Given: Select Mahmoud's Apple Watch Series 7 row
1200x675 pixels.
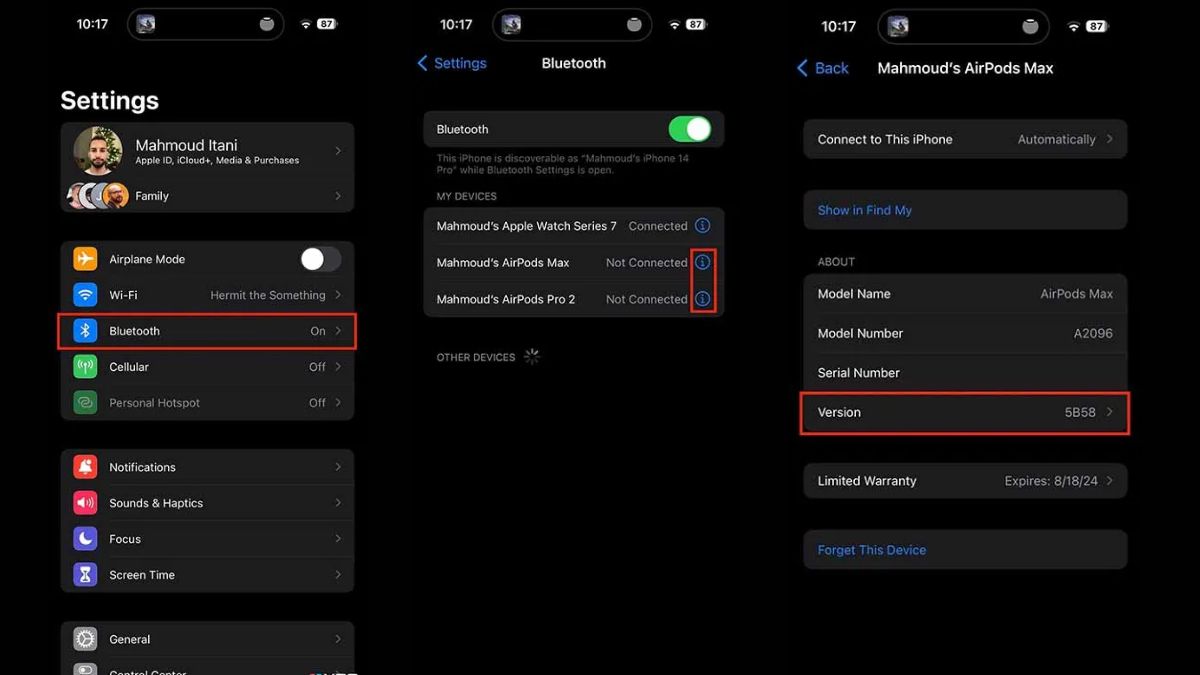Looking at the screenshot, I should point(573,226).
